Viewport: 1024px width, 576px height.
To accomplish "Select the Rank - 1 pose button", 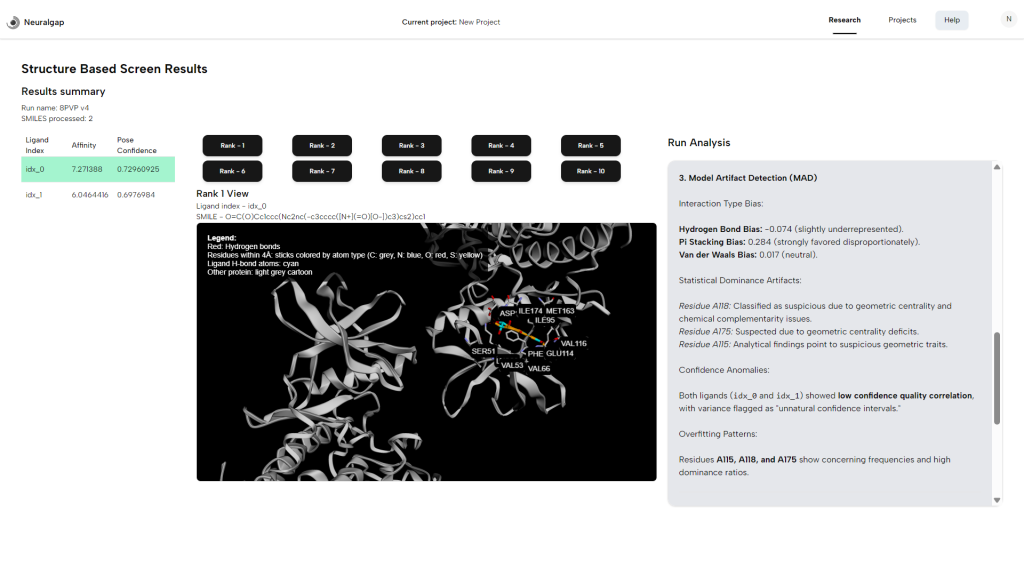I will (232, 145).
